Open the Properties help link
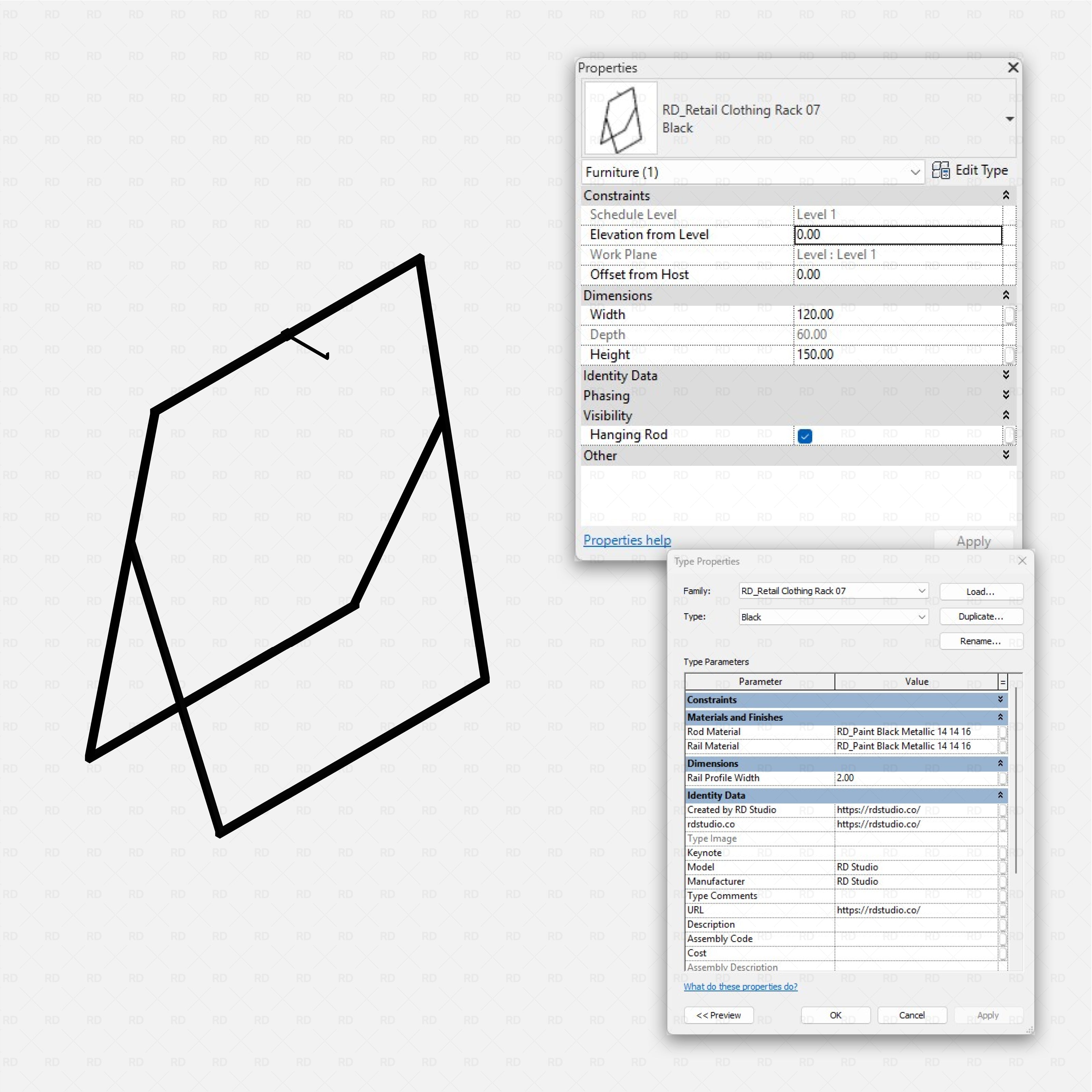Screen dimensions: 1092x1092 (627, 540)
